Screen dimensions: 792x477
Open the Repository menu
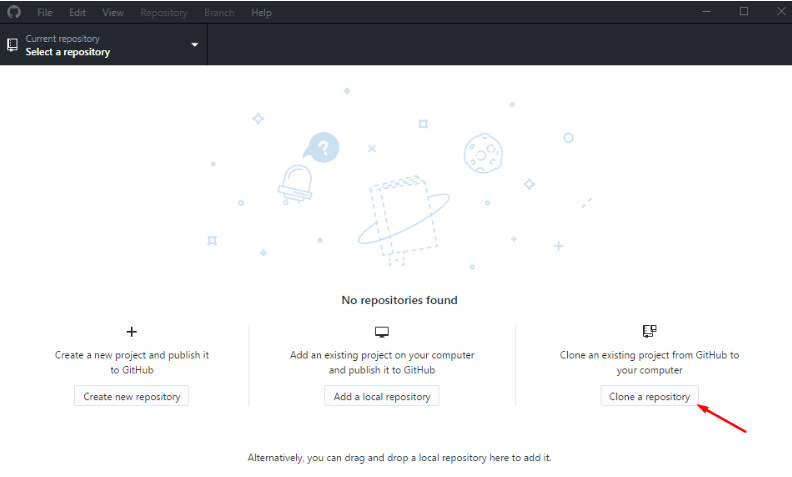click(x=164, y=13)
